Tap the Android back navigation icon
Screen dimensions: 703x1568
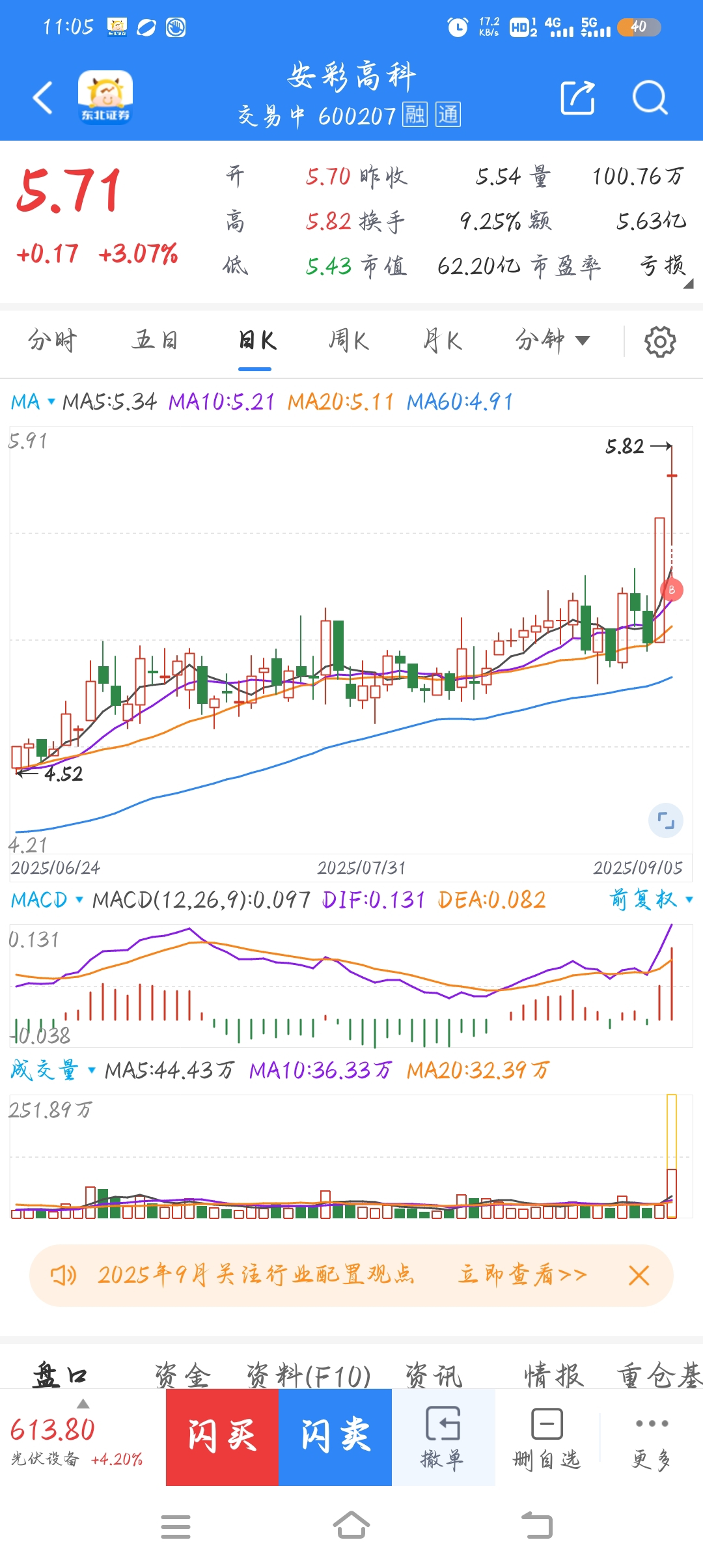537,1525
